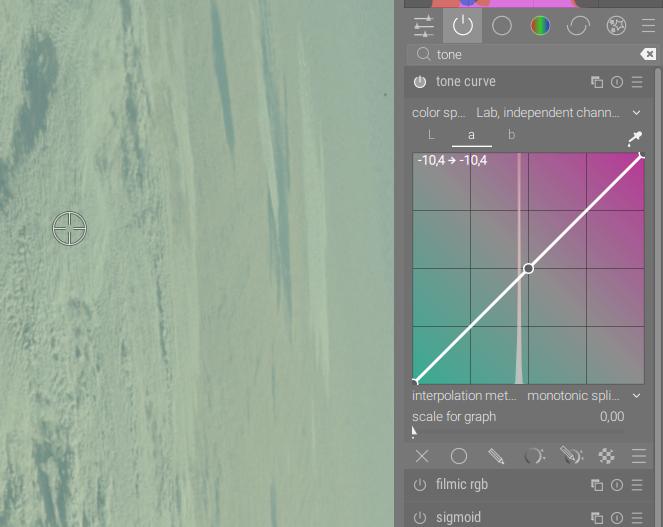Toggle tone curve module power button
The image size is (663, 527).
pos(419,82)
